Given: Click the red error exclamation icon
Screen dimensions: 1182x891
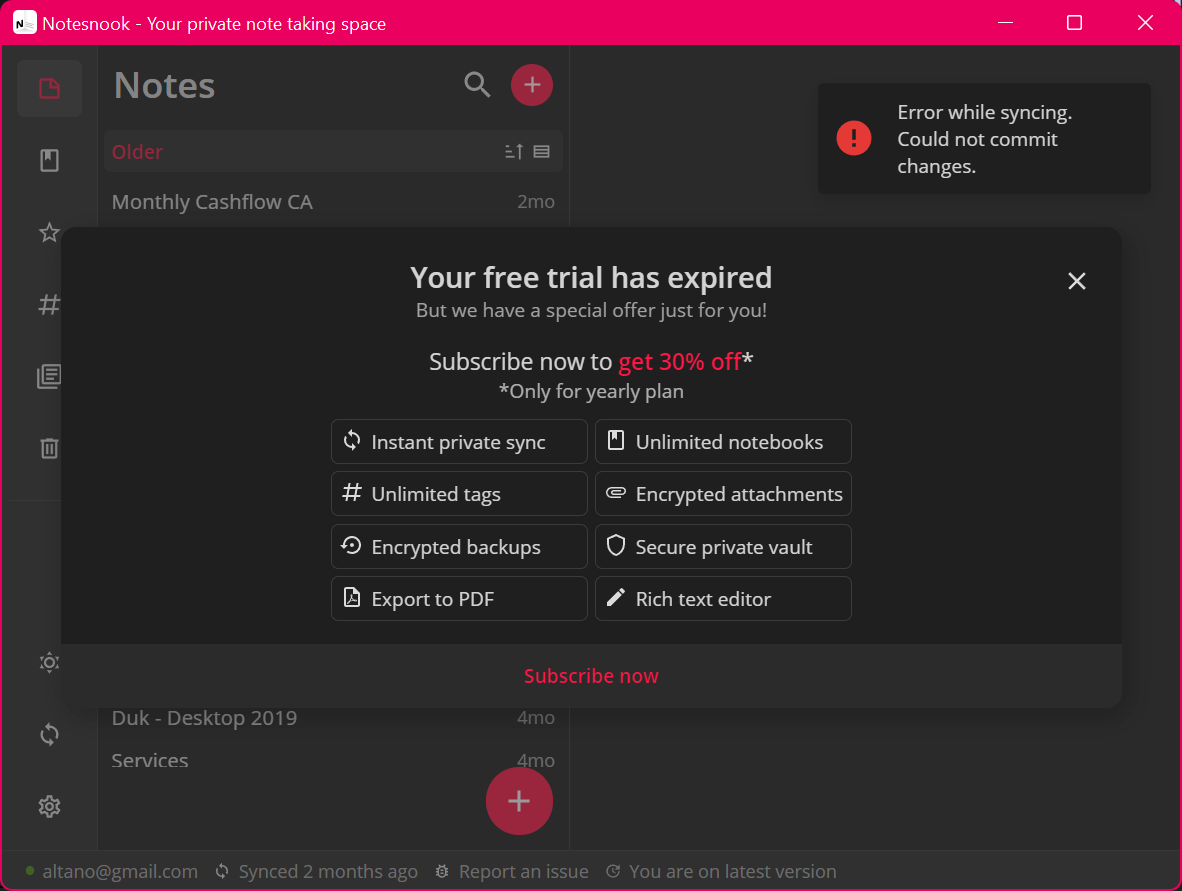Looking at the screenshot, I should pos(854,138).
